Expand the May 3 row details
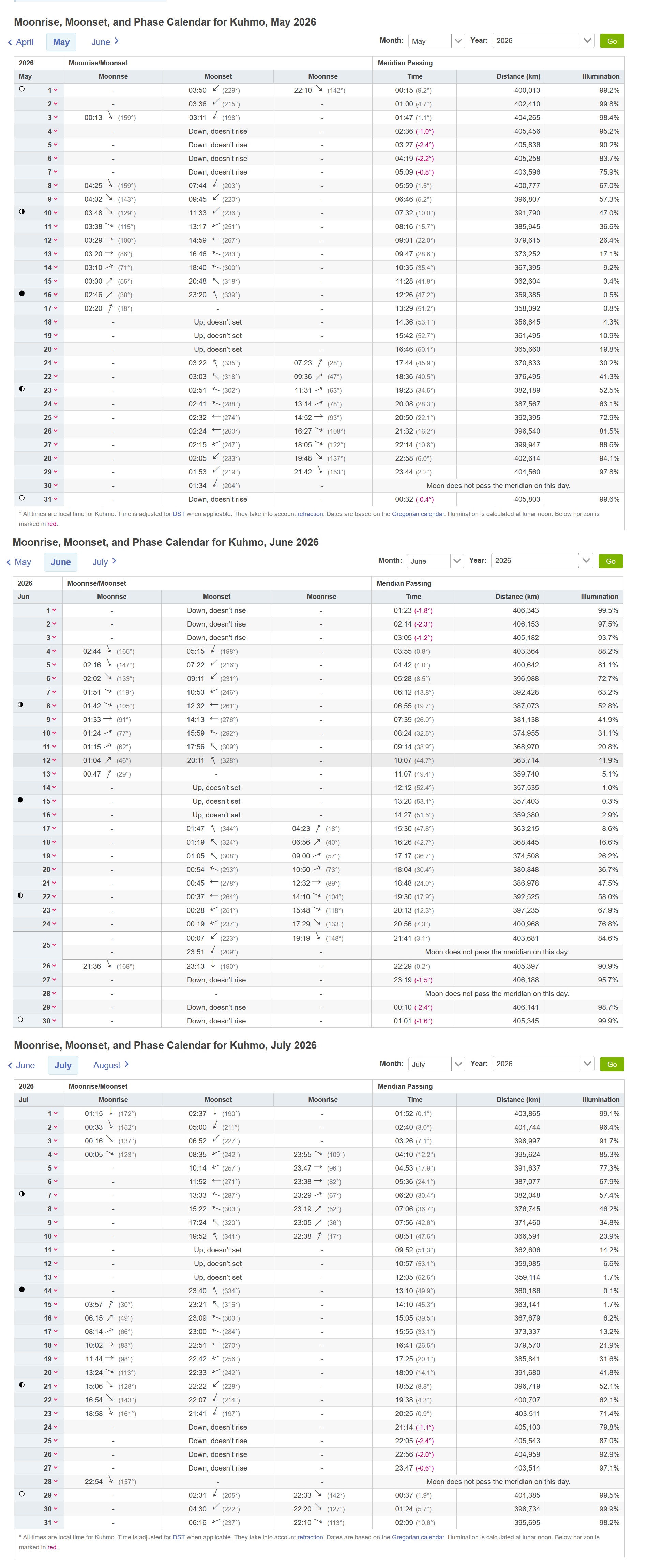This screenshot has width=649, height=1568. point(56,118)
